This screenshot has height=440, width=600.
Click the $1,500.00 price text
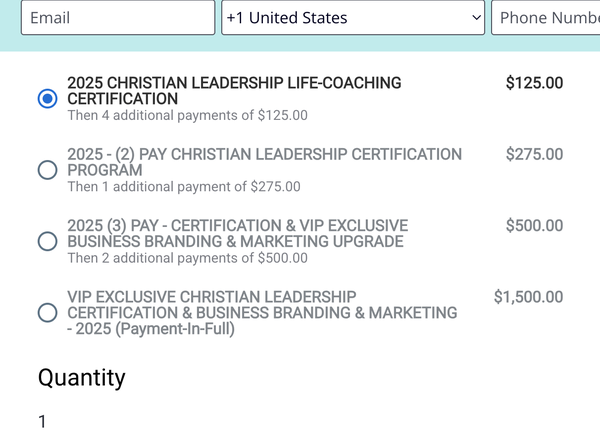pyautogui.click(x=528, y=297)
